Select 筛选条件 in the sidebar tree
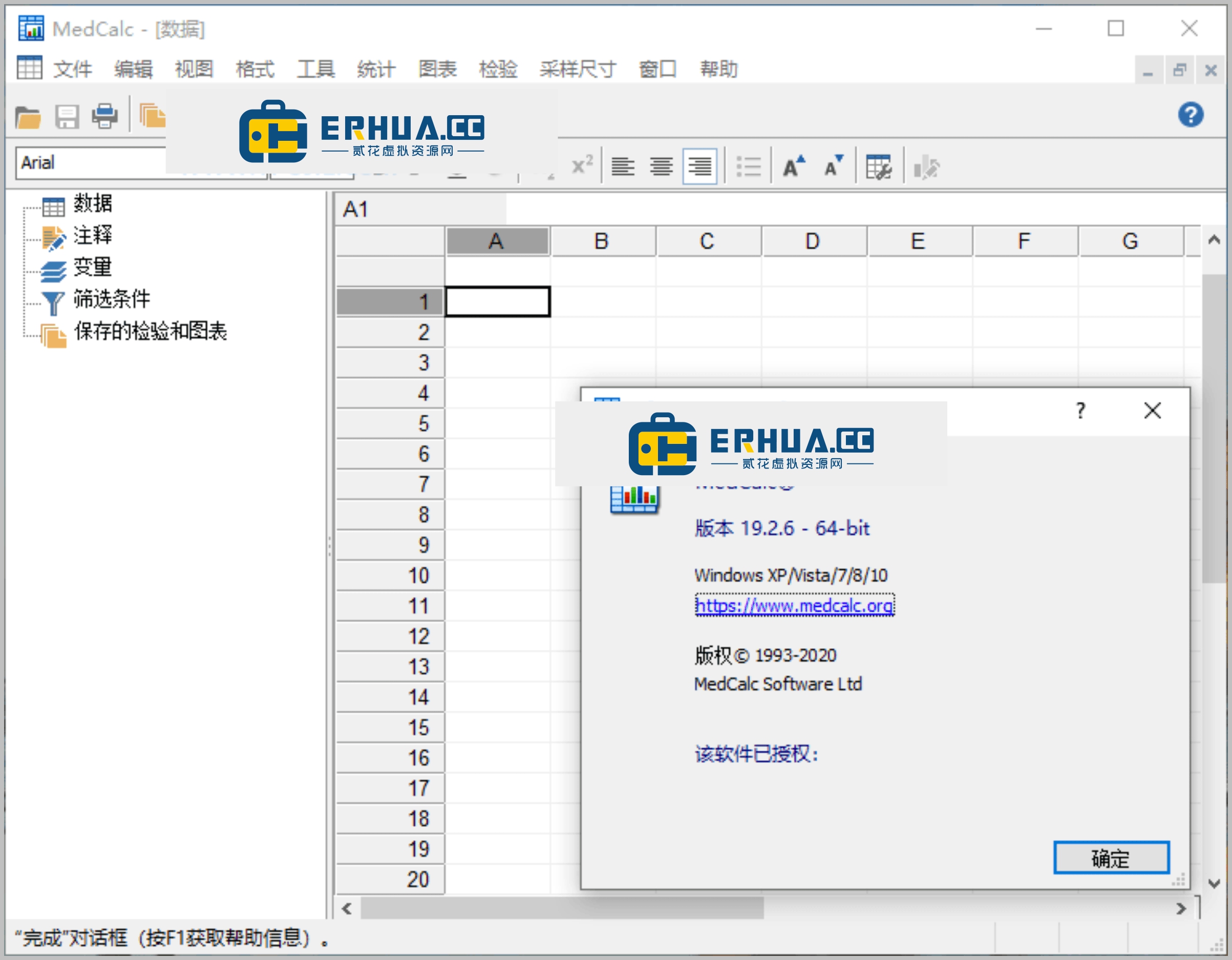This screenshot has width=1232, height=960. point(112,300)
